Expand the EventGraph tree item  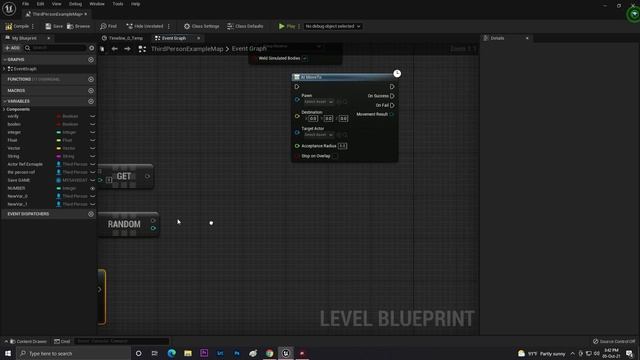(4, 69)
